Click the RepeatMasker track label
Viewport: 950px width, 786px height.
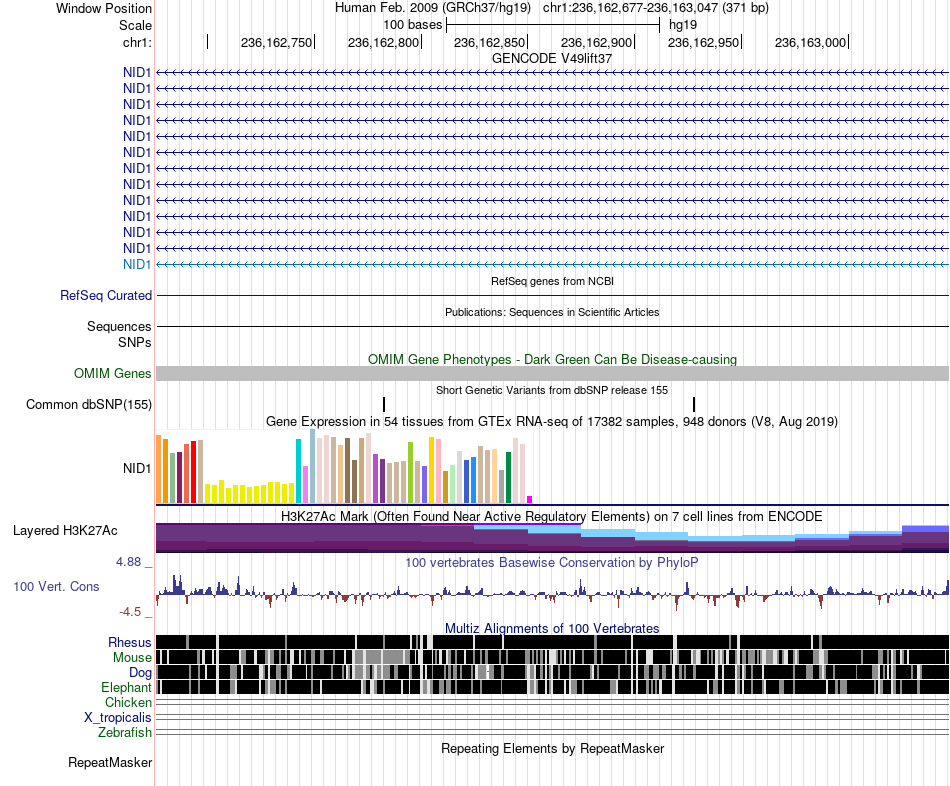110,762
